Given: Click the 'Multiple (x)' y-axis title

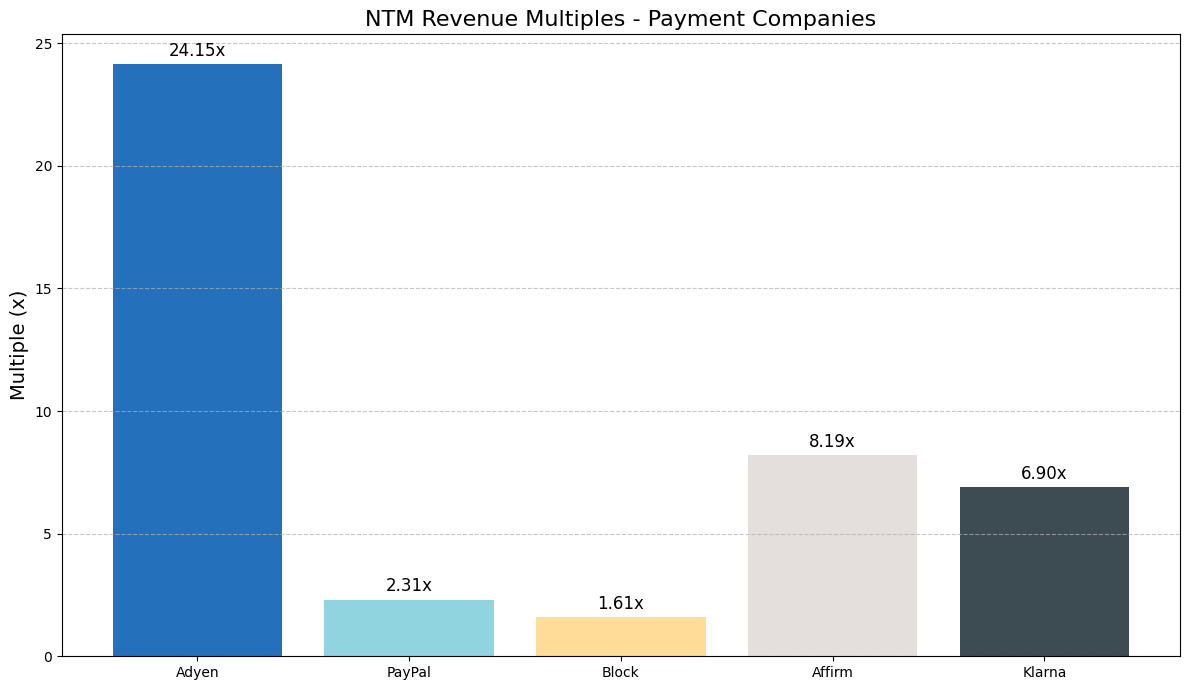Looking at the screenshot, I should coord(18,345).
